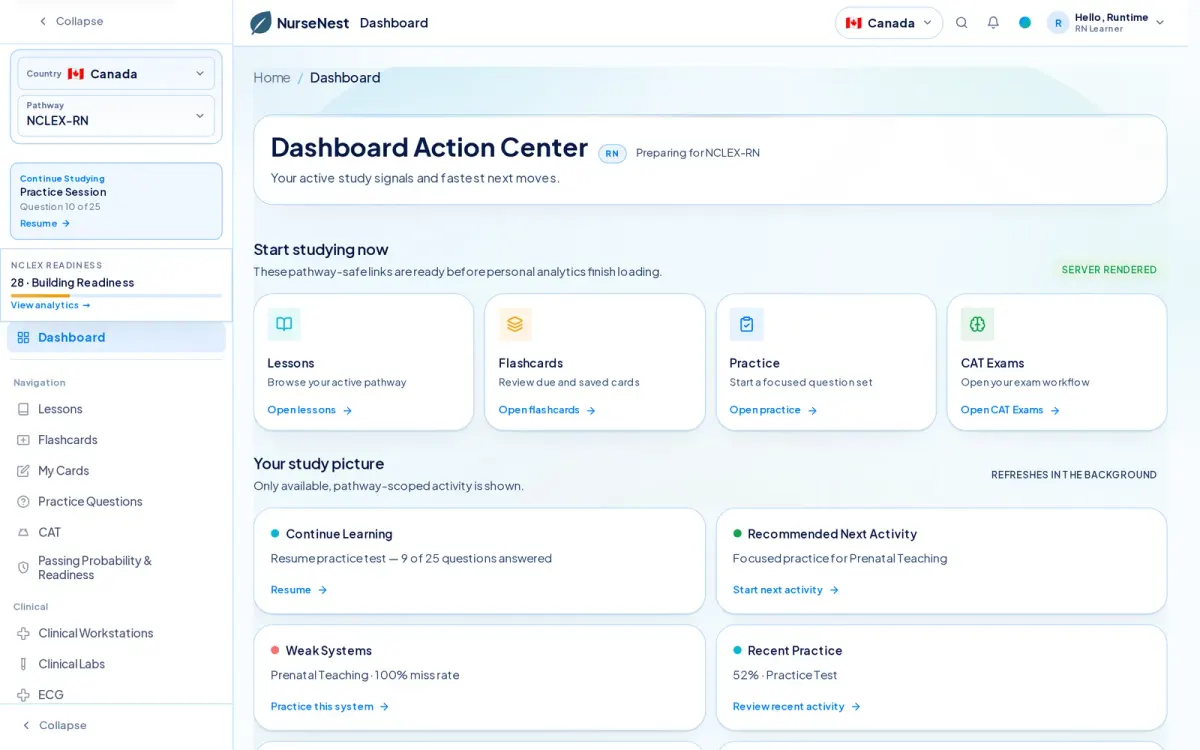The height and width of the screenshot is (750, 1200).
Task: Click the SERVER RENDERED badge
Action: 1109,270
